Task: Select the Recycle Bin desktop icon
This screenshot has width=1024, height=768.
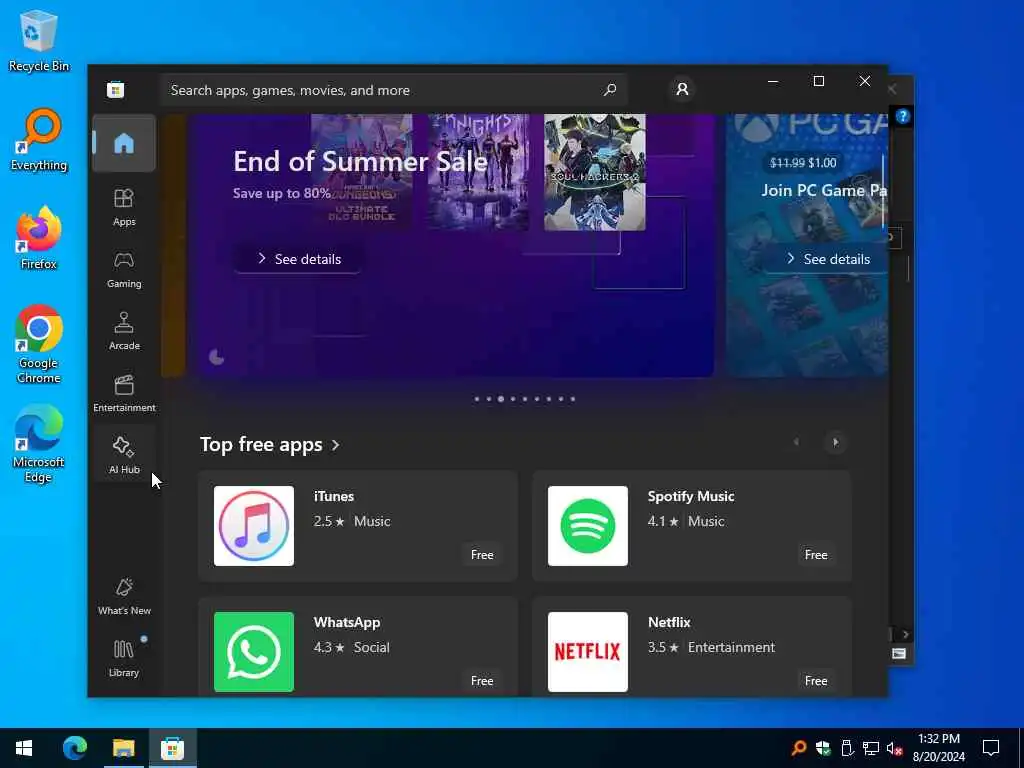Action: (x=39, y=41)
